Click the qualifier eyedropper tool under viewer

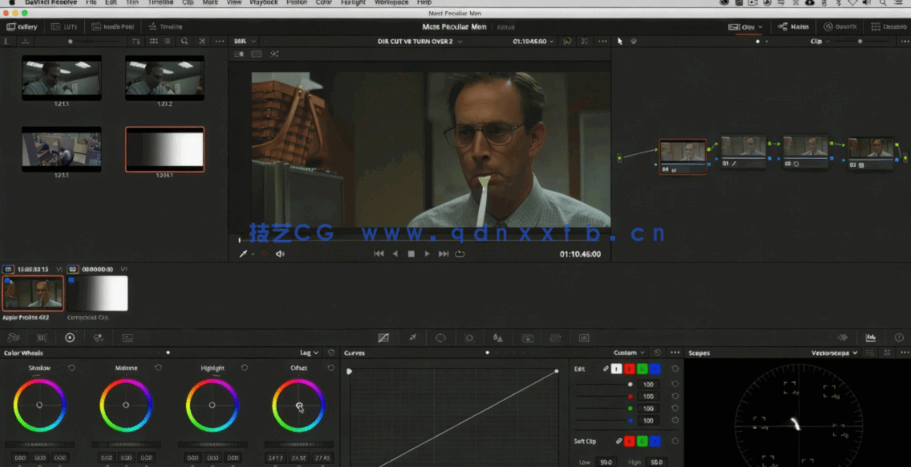click(x=243, y=254)
